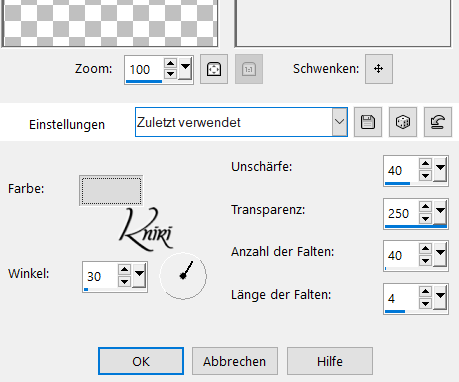Decrease Unschärfe value with down arrow
Image resolution: width=459 pixels, height=382 pixels.
pos(426,175)
